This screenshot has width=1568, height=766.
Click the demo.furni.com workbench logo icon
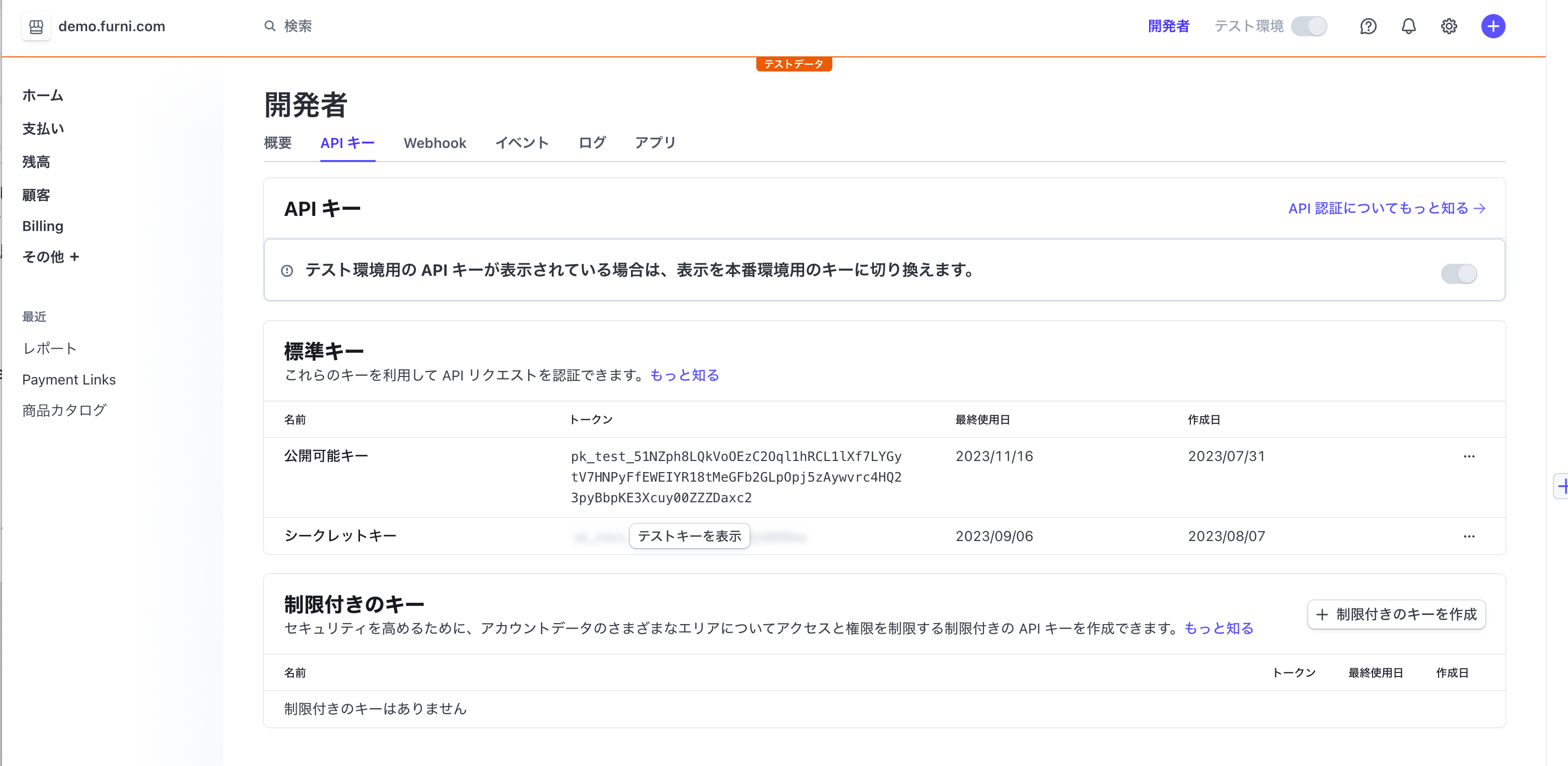coord(36,26)
